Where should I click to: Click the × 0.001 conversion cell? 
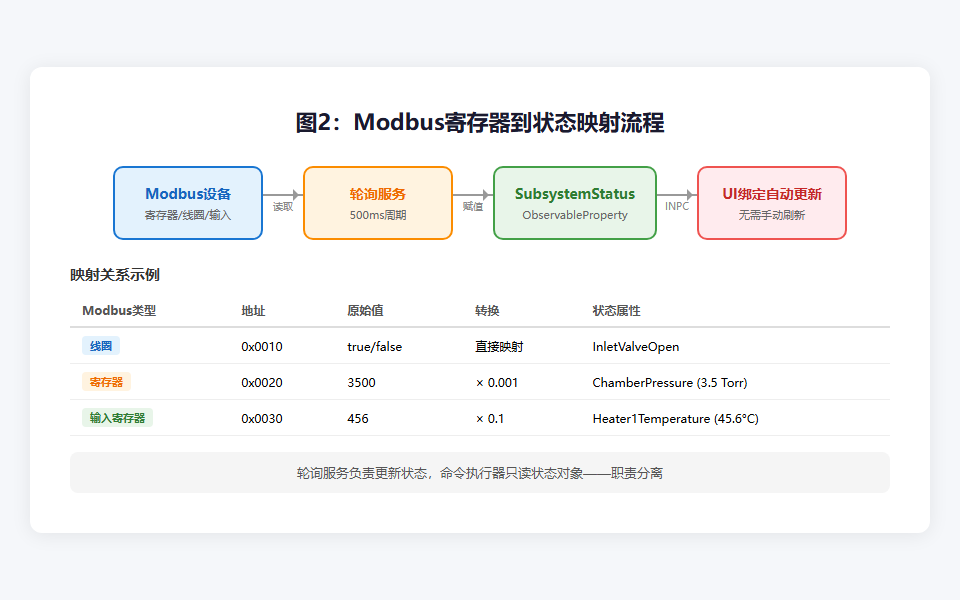coord(497,383)
